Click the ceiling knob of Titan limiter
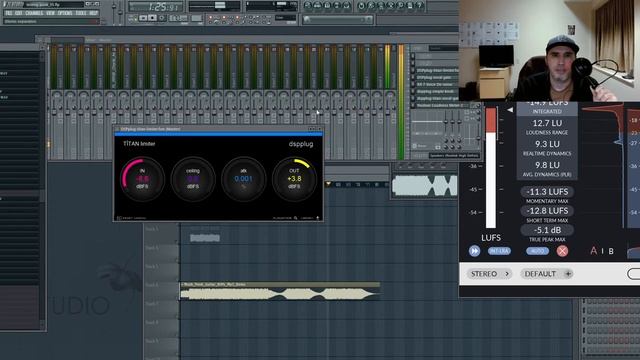 tap(193, 179)
